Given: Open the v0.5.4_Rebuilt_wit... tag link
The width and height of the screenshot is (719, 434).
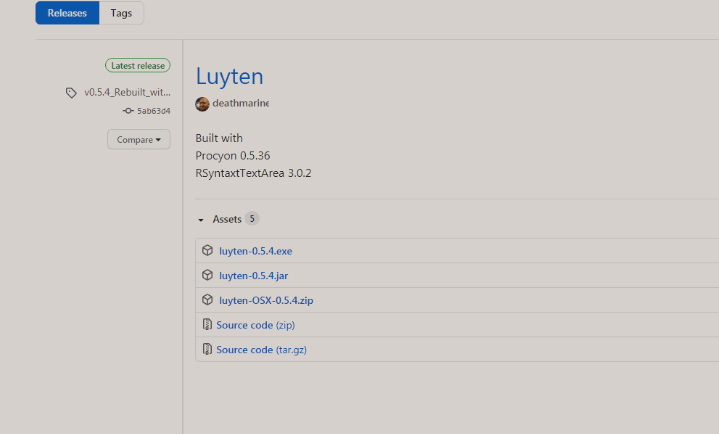Looking at the screenshot, I should click(x=127, y=92).
